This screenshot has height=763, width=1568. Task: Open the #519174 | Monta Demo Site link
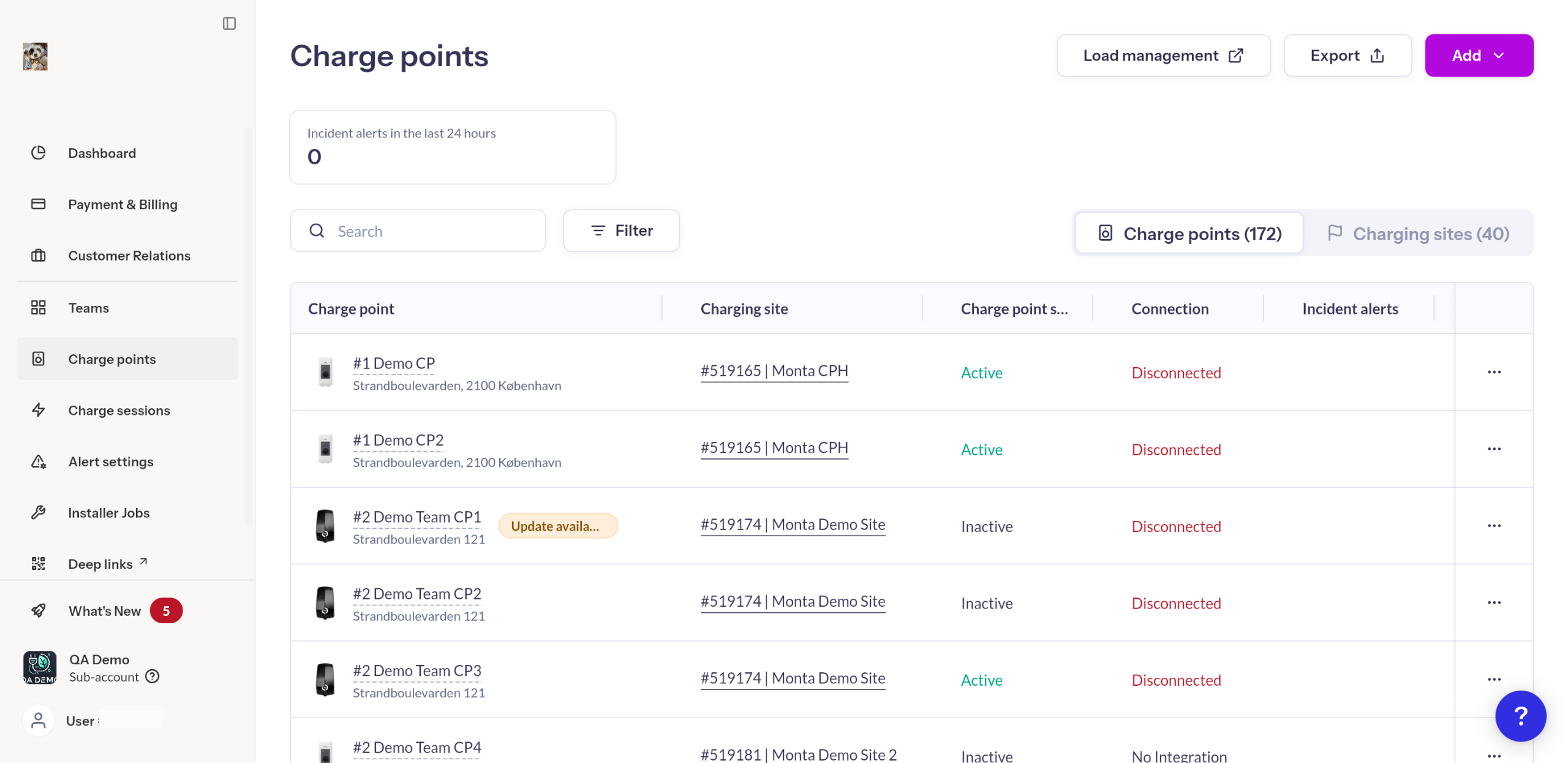click(793, 525)
